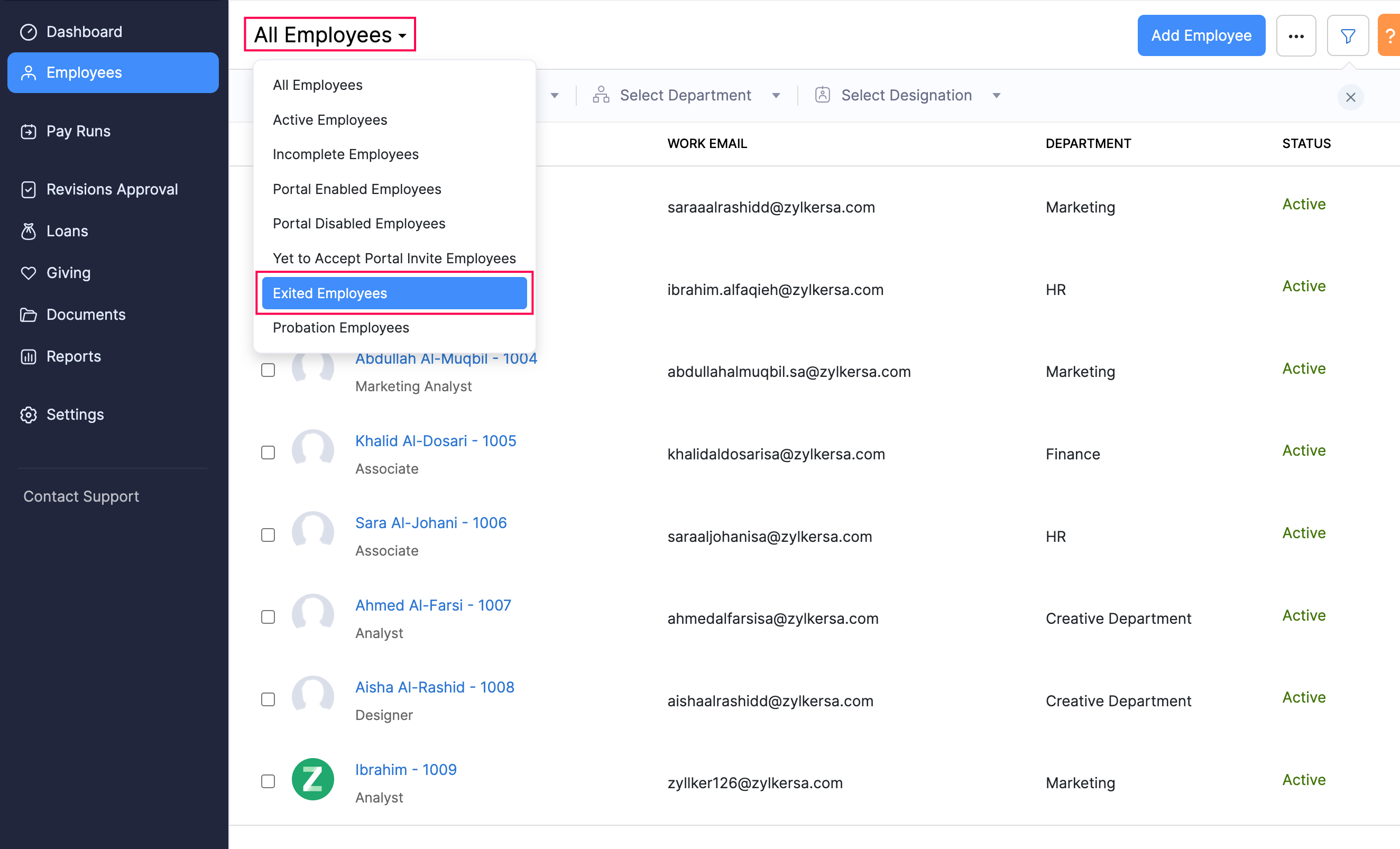Select Probation Employees from the menu
The image size is (1400, 849).
point(340,327)
